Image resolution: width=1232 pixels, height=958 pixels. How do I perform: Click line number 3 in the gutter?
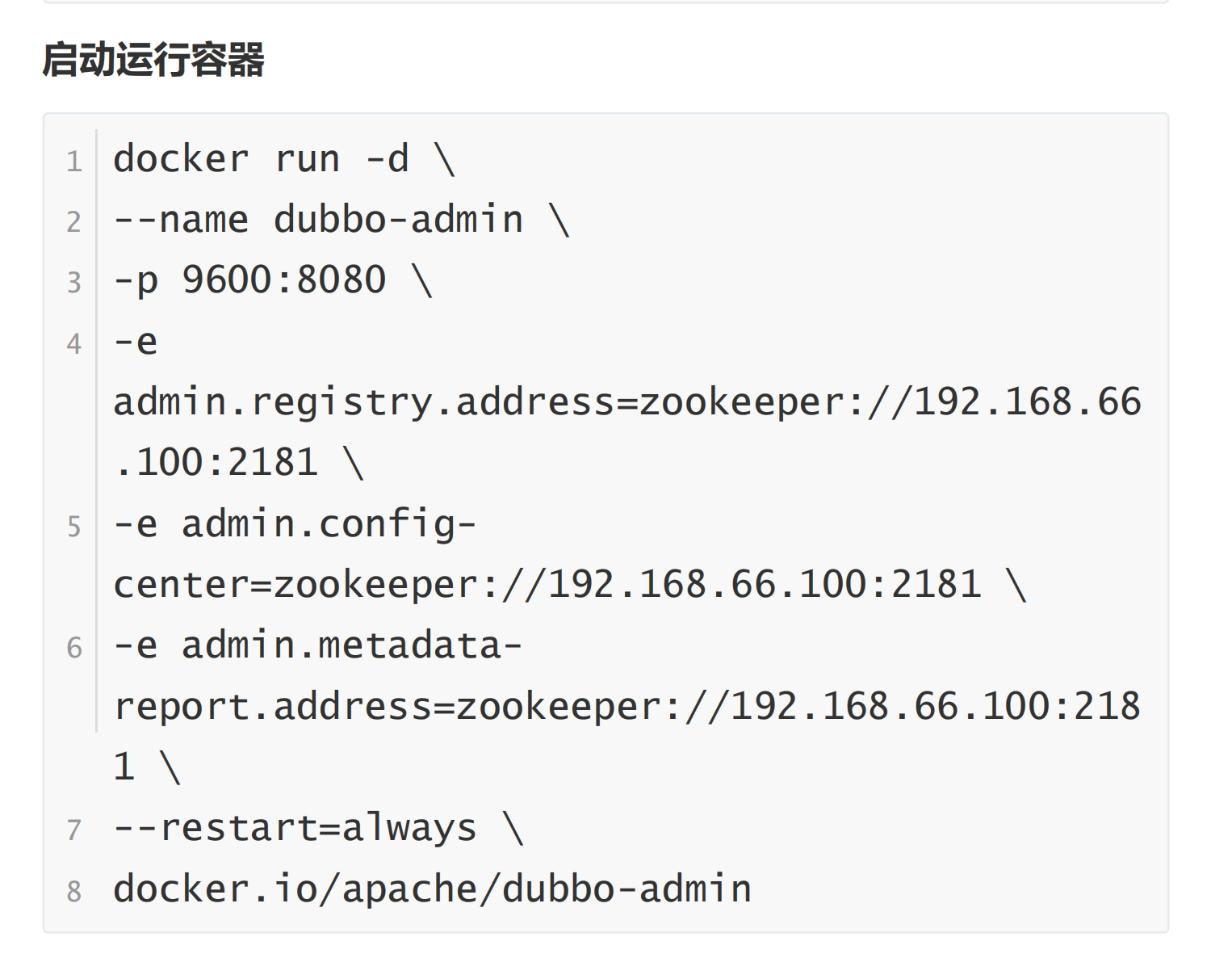click(74, 282)
